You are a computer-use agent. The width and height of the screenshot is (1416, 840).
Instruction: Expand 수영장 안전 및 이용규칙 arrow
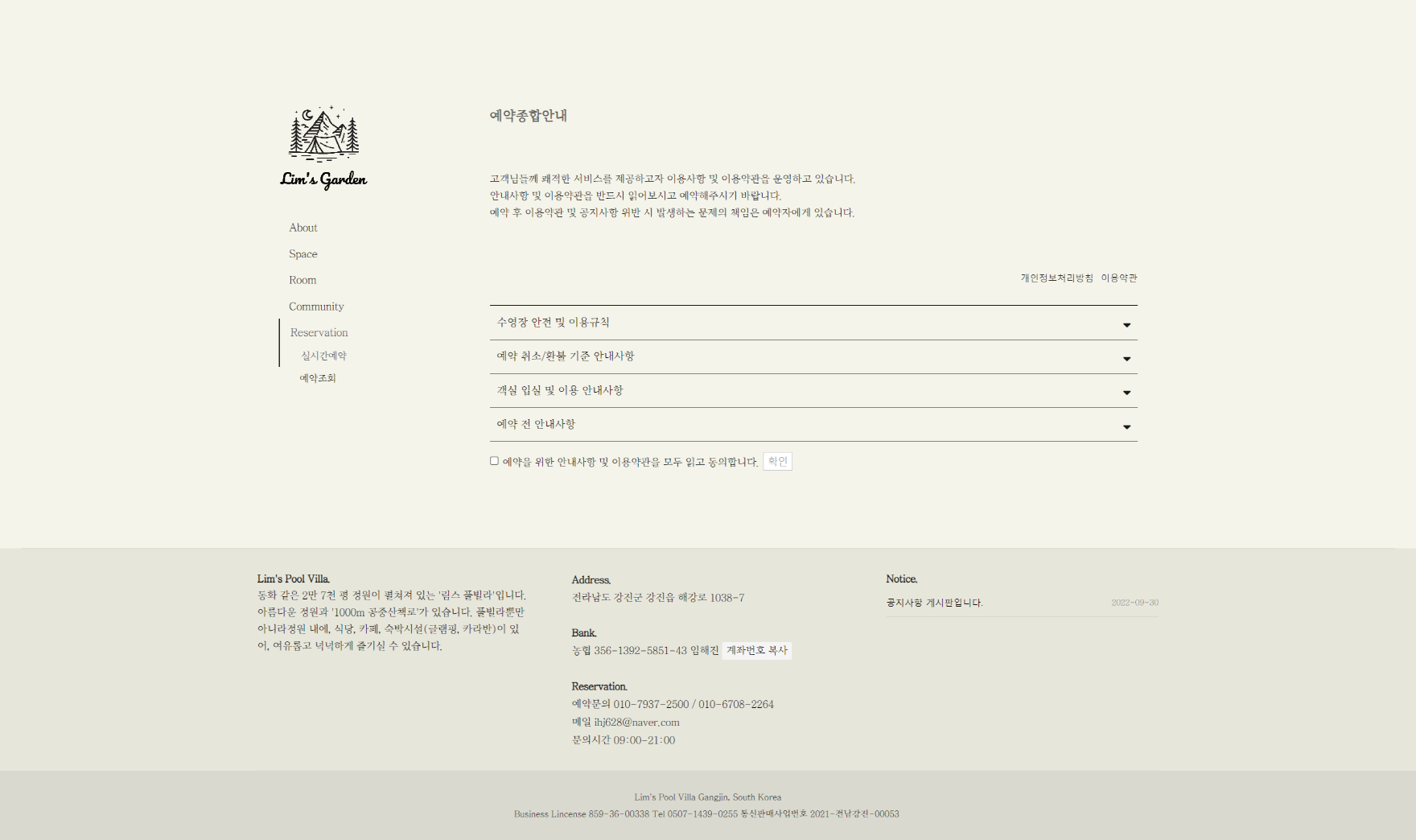1126,325
